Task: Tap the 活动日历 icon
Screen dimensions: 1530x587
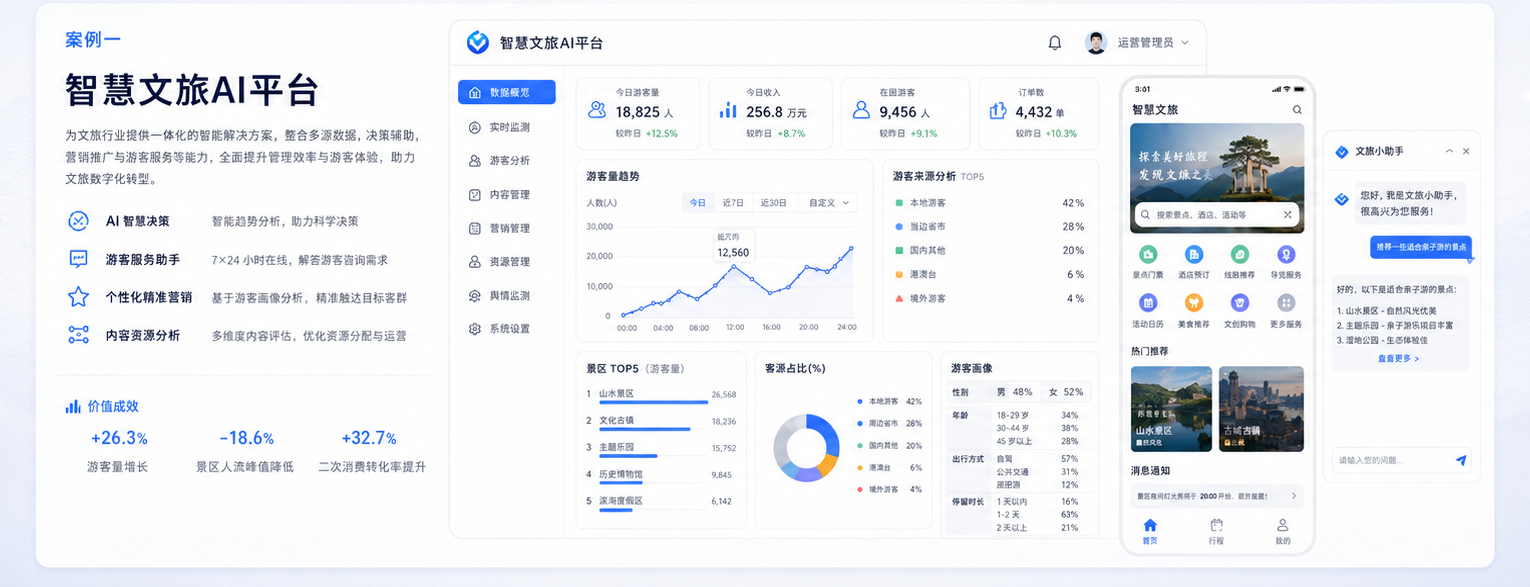Action: [1148, 303]
